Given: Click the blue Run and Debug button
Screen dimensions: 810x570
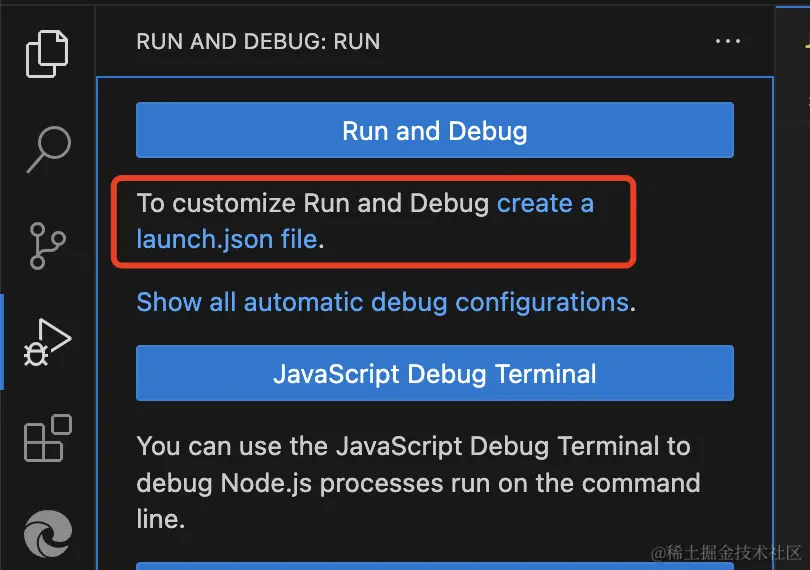Looking at the screenshot, I should 434,130.
